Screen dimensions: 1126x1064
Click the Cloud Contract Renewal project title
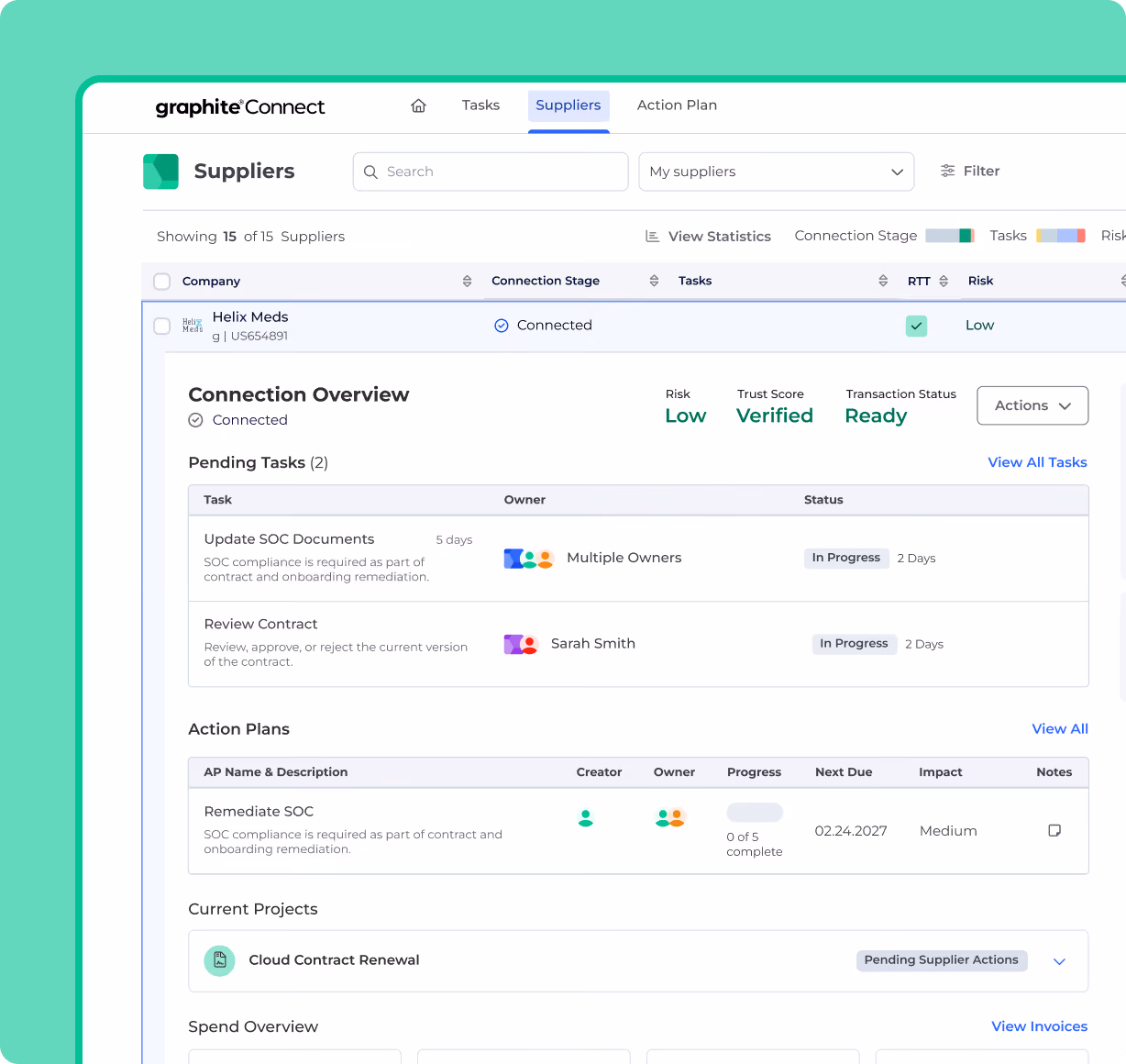click(x=334, y=960)
